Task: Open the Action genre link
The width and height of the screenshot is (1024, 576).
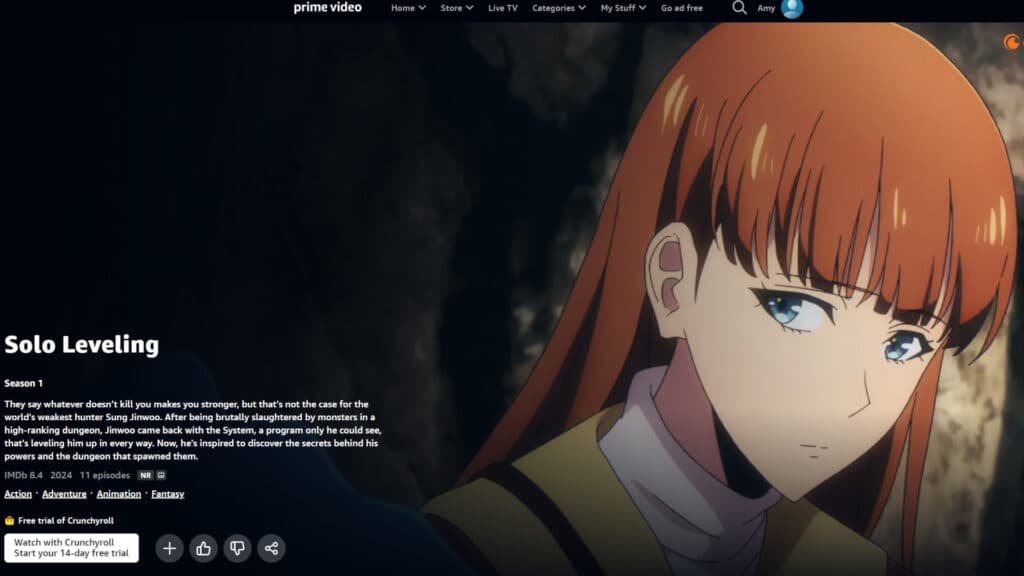Action: click(17, 493)
